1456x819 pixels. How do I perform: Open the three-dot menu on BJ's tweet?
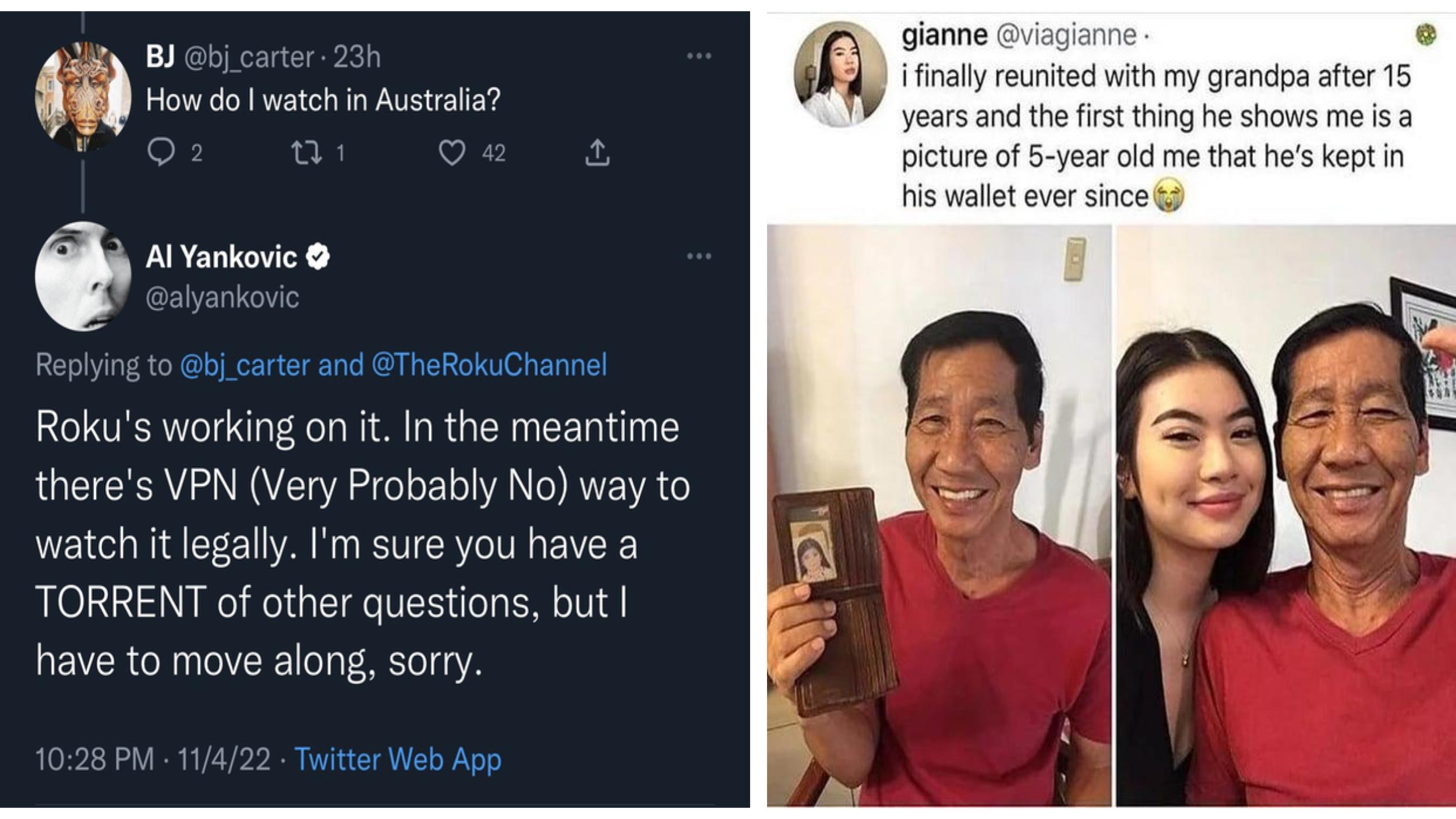point(699,57)
